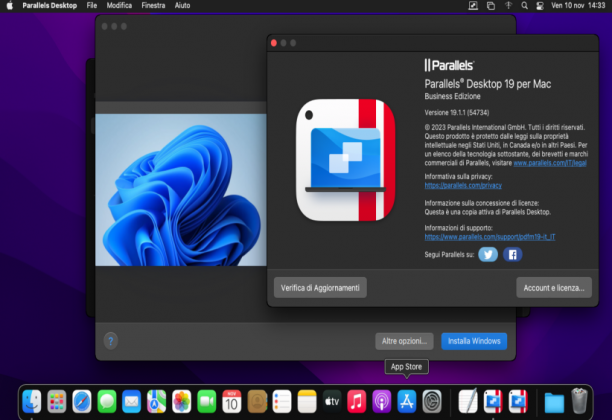Open the Apple menu
Image resolution: width=612 pixels, height=420 pixels.
[x=10, y=5]
